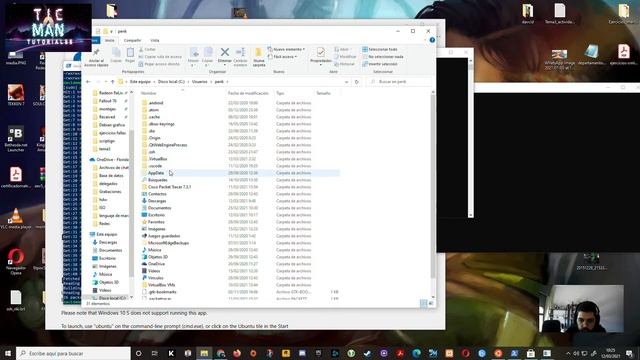Click the Up one level arrow

[113, 82]
